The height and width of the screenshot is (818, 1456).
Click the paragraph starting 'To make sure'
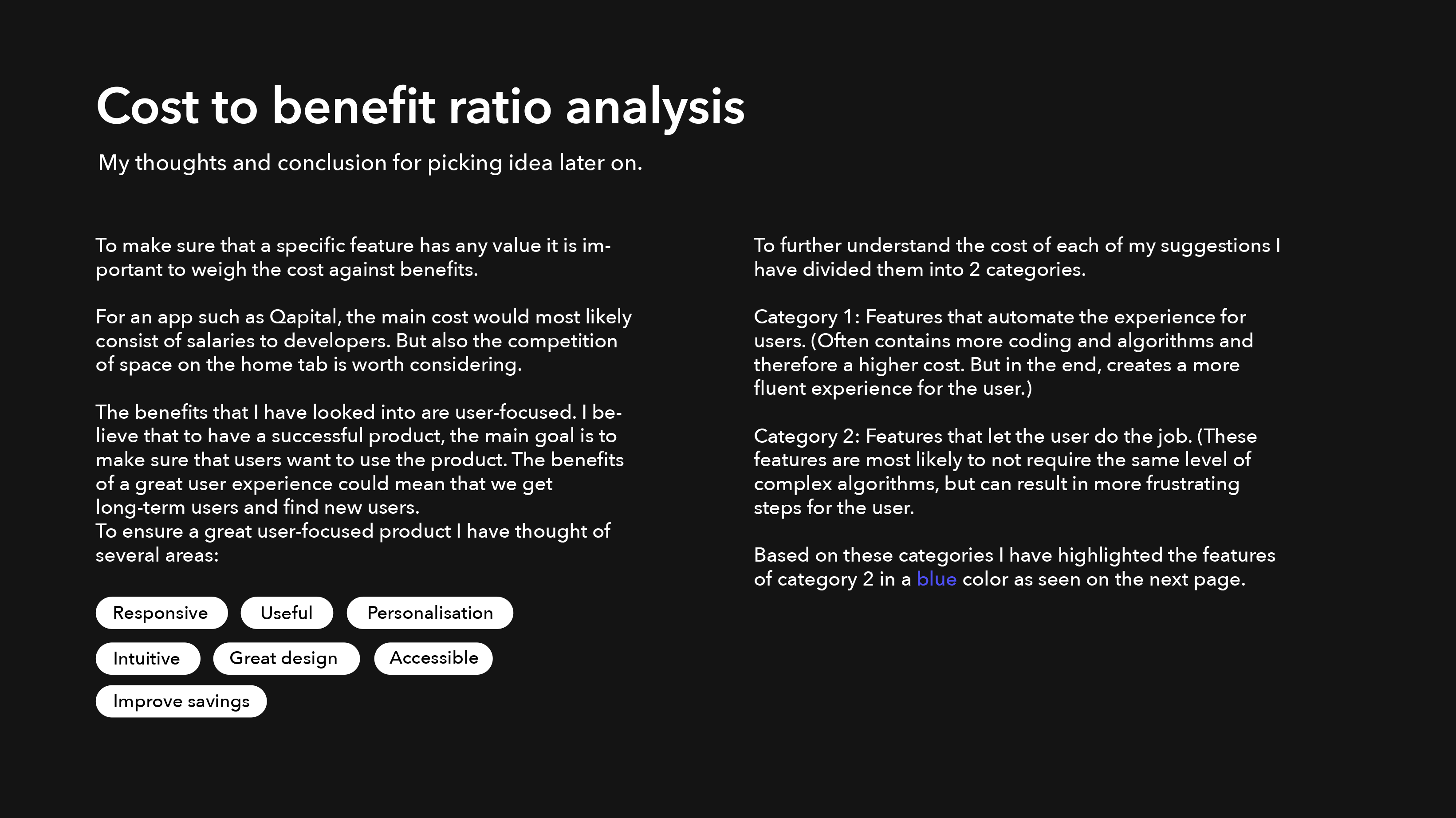[353, 257]
